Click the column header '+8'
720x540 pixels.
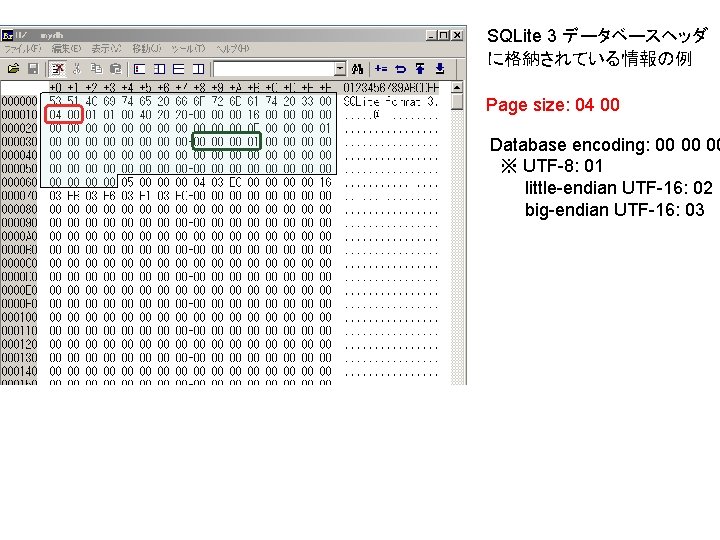199,87
